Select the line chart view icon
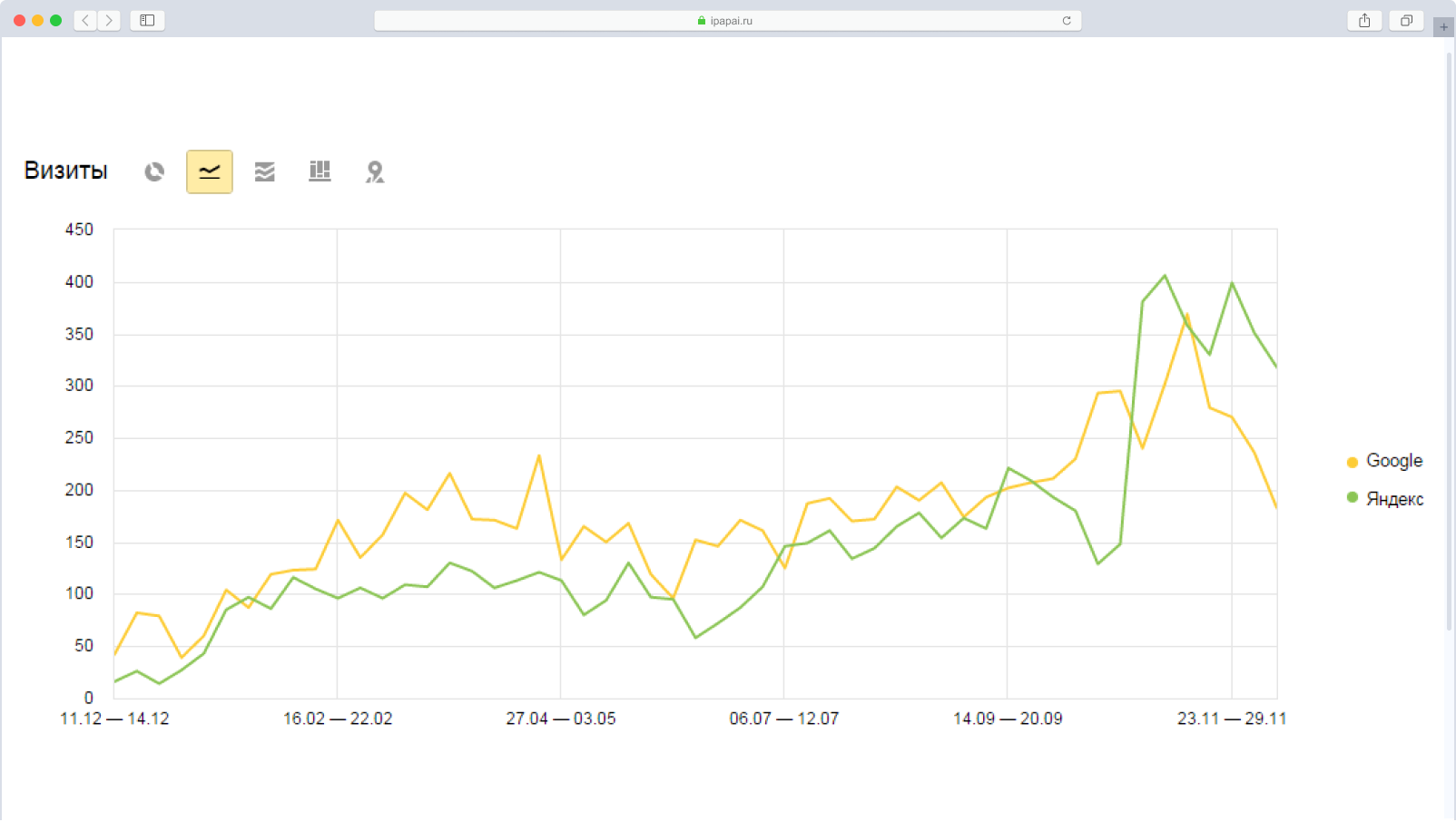 coord(210,171)
